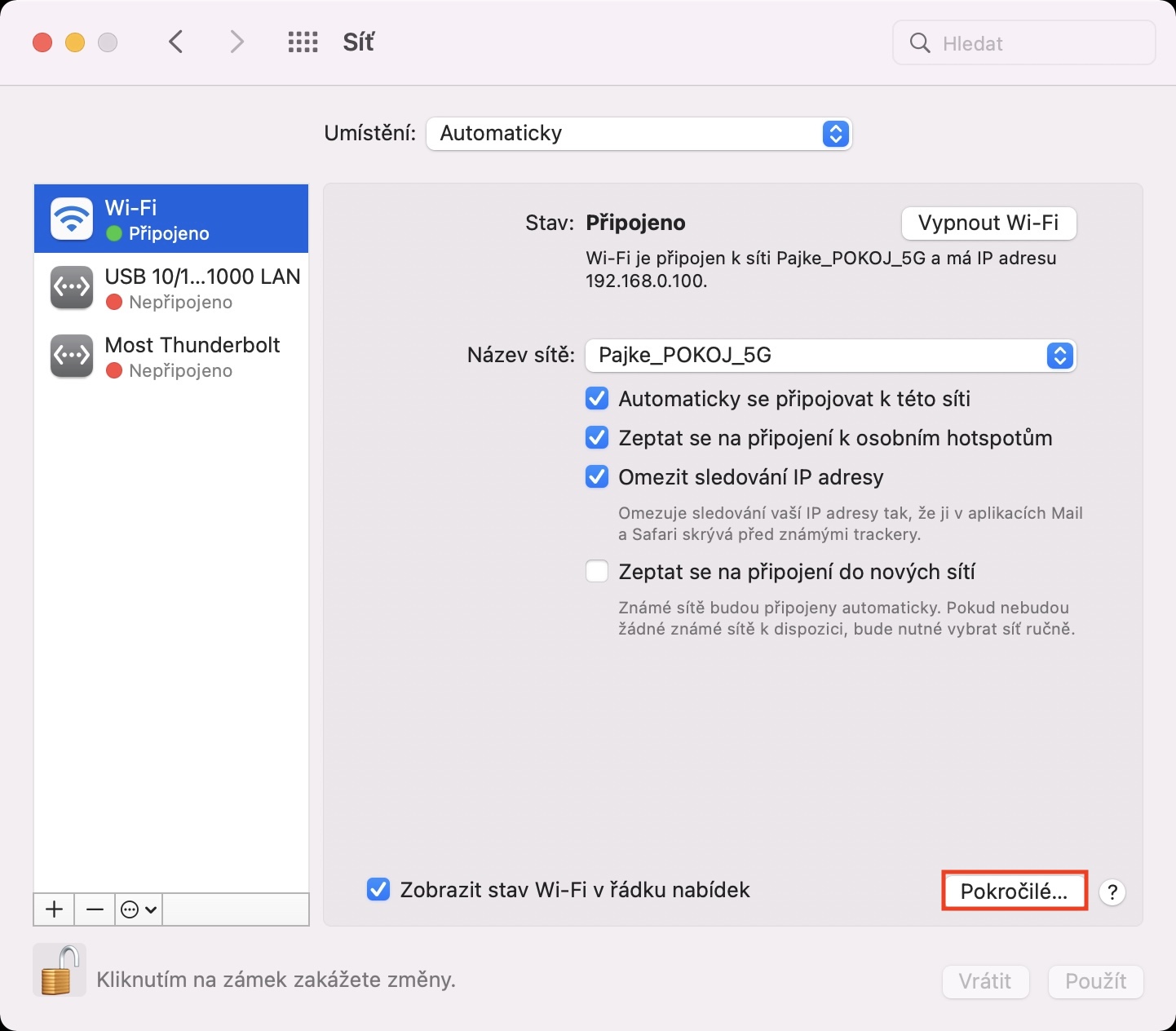Open help with the question mark button
The image size is (1176, 1031).
pyautogui.click(x=1112, y=892)
